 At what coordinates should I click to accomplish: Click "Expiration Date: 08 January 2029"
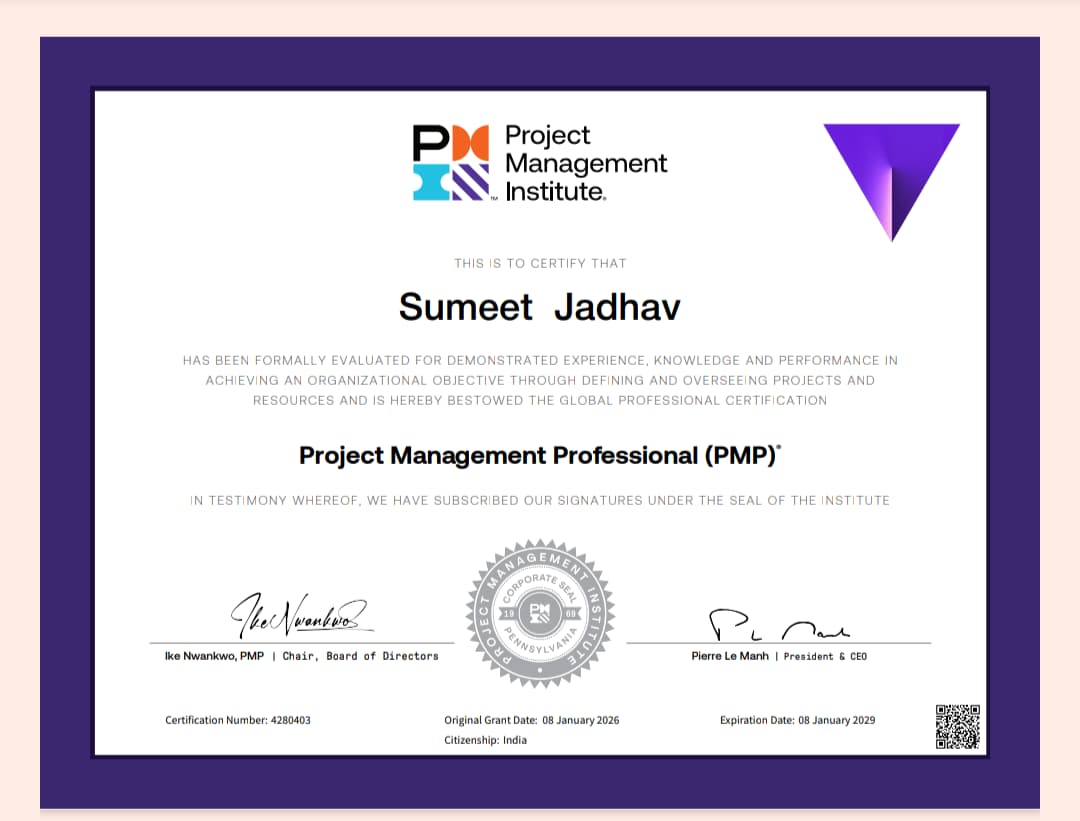pos(798,720)
